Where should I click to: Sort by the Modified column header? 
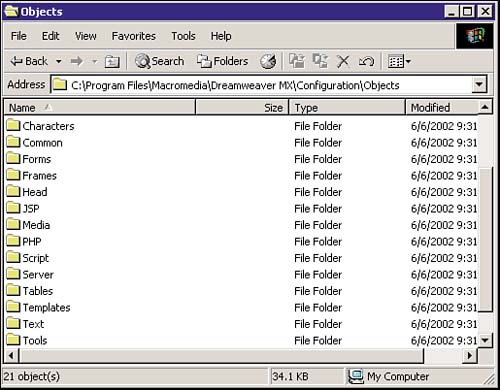(442, 108)
